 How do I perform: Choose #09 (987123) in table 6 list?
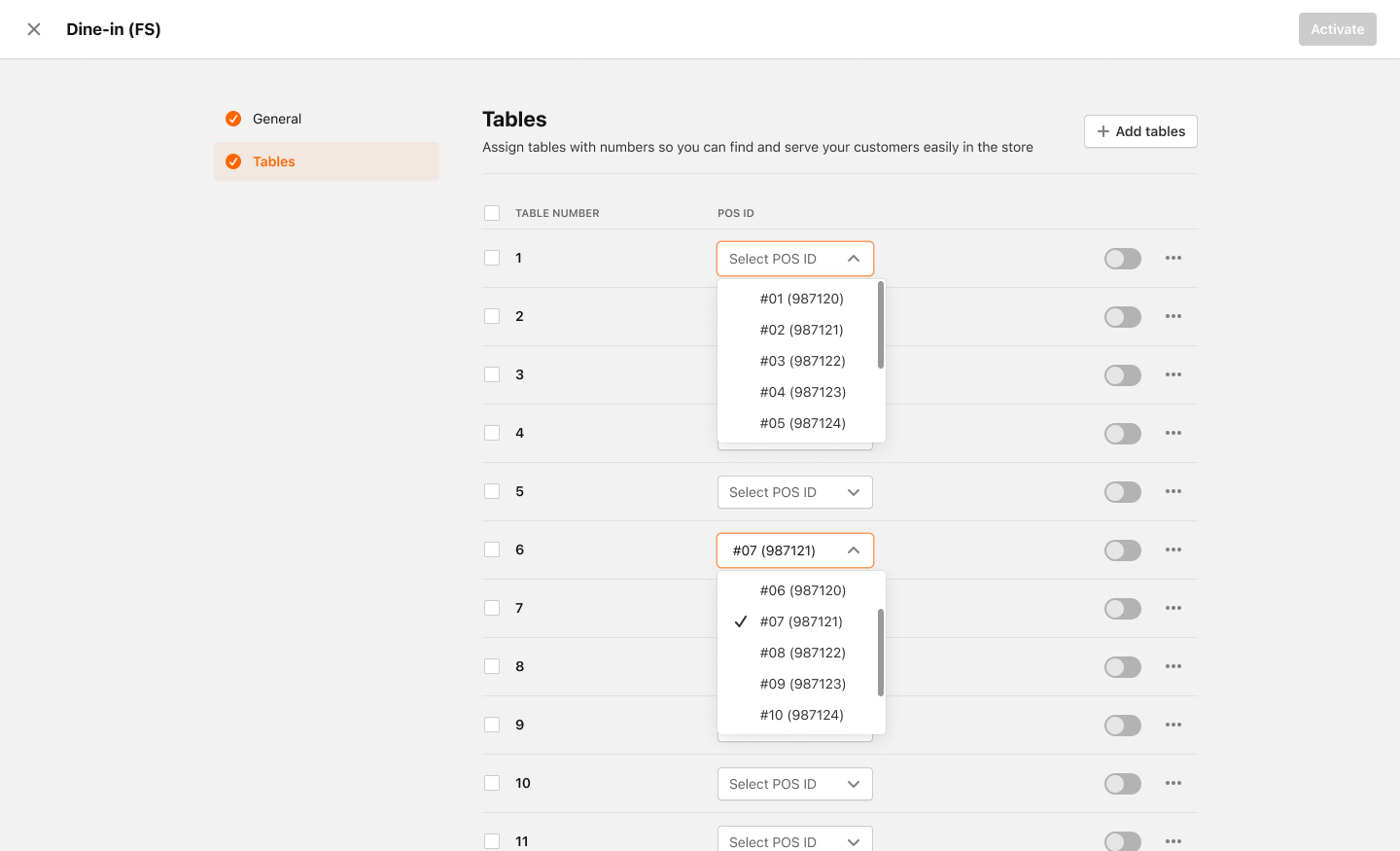(801, 684)
